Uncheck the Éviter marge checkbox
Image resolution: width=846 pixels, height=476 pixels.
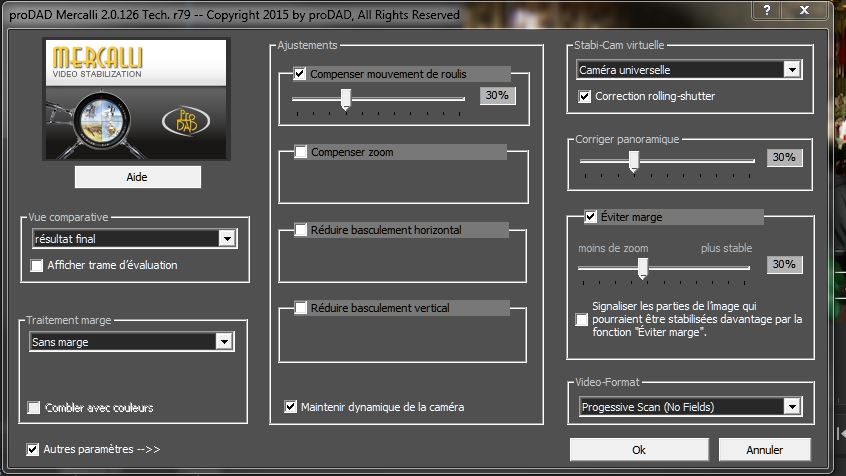[x=591, y=217]
